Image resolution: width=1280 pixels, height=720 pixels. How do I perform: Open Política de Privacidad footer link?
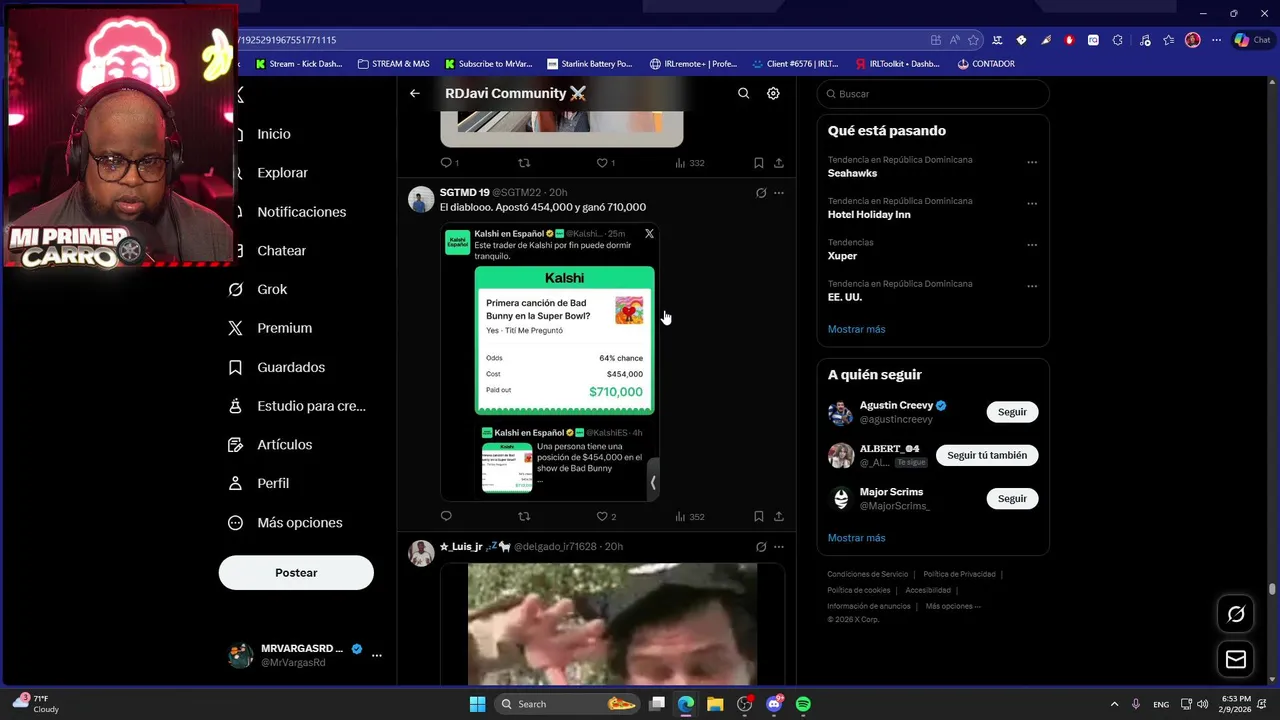959,574
